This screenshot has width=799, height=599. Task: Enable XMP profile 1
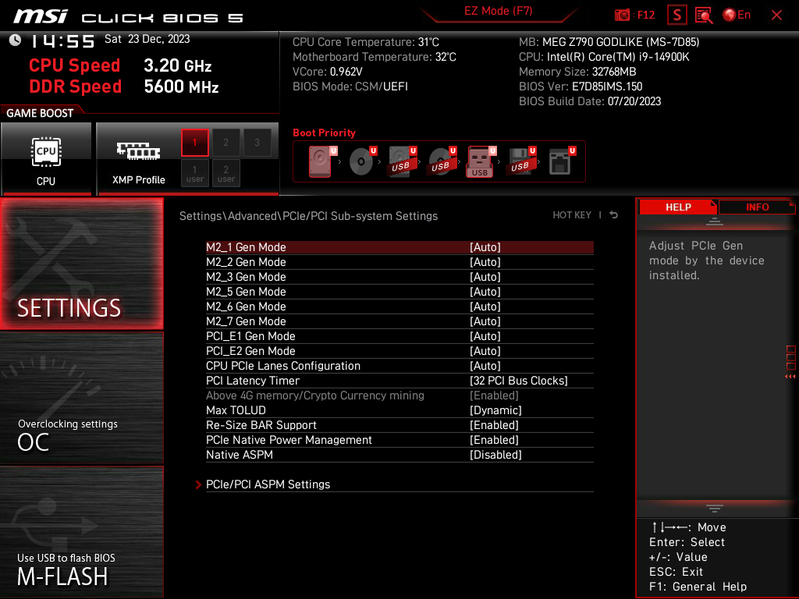[x=195, y=143]
